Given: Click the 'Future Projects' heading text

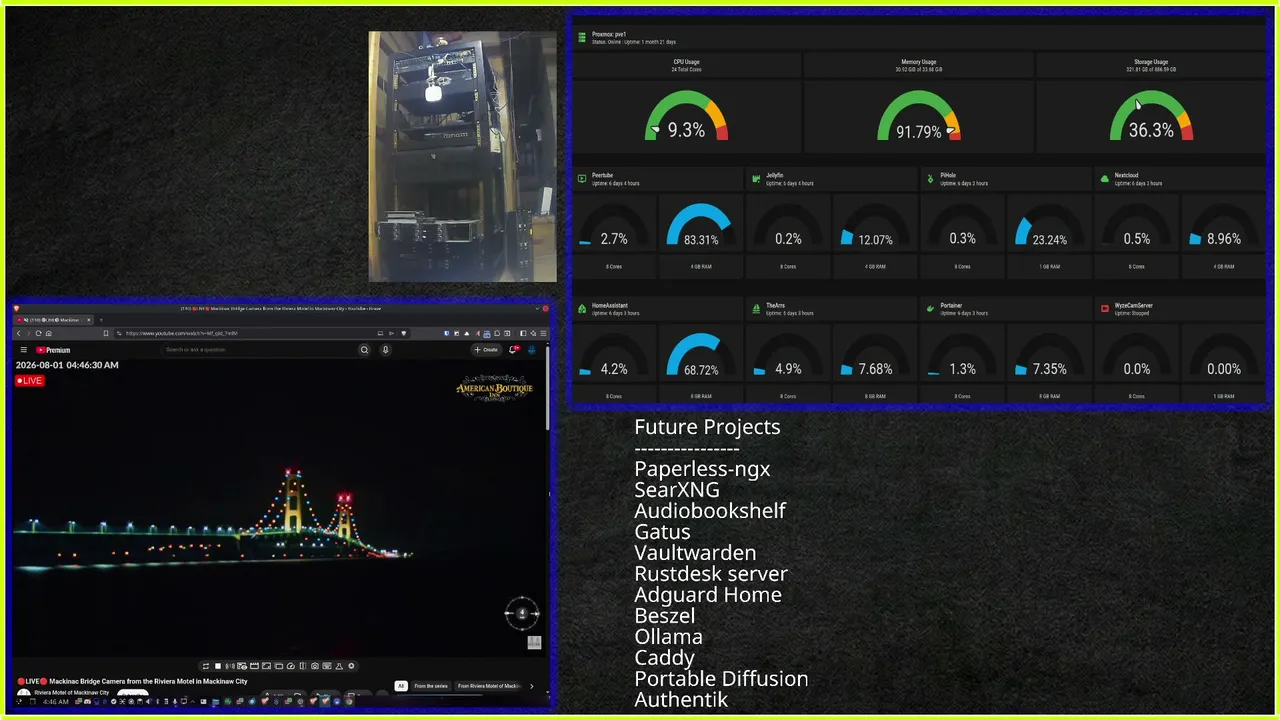Looking at the screenshot, I should 707,427.
